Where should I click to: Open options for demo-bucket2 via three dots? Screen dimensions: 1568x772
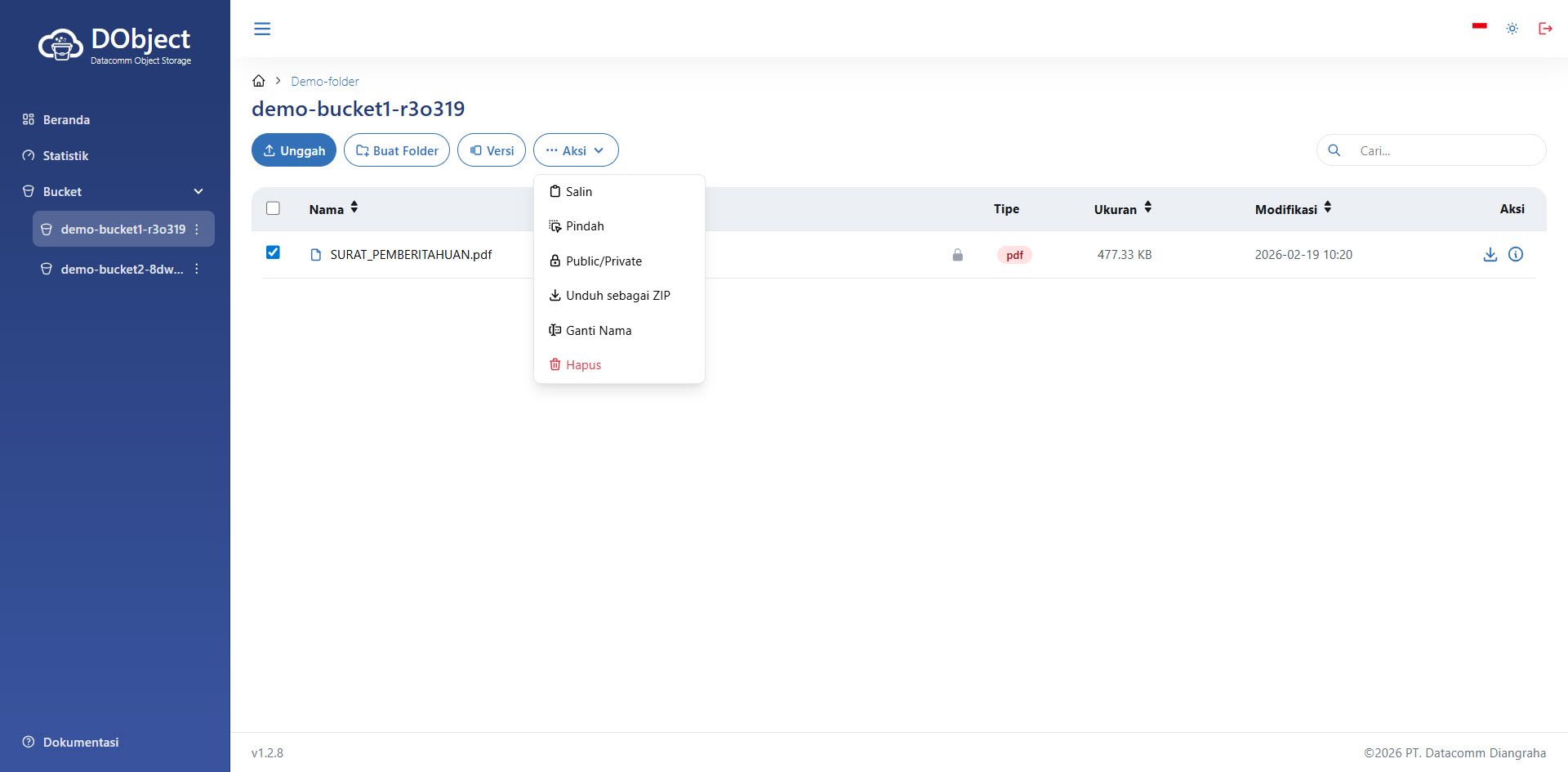click(x=197, y=270)
